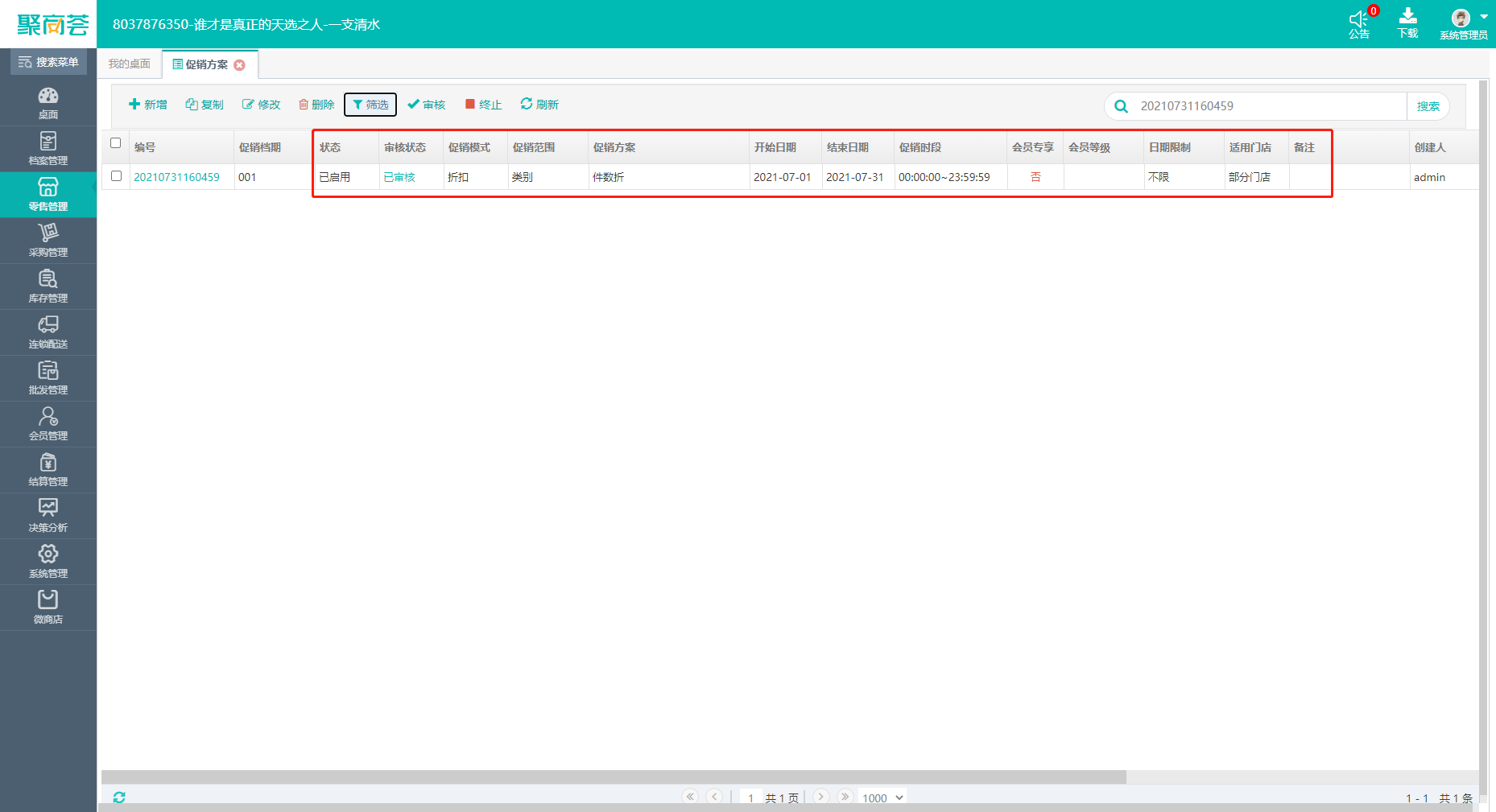Sort by the 会员专享 column header

tap(1035, 147)
